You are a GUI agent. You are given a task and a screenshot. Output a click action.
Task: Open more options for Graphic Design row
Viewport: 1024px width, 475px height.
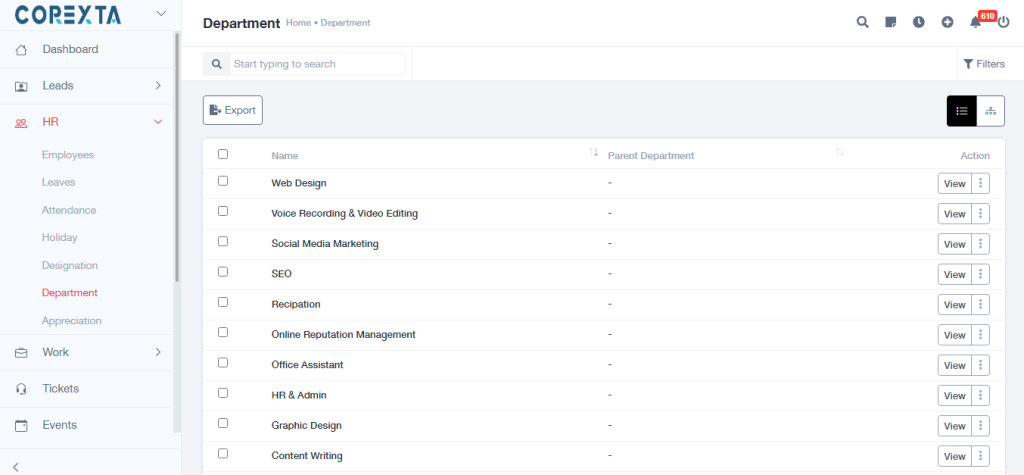[x=981, y=426]
